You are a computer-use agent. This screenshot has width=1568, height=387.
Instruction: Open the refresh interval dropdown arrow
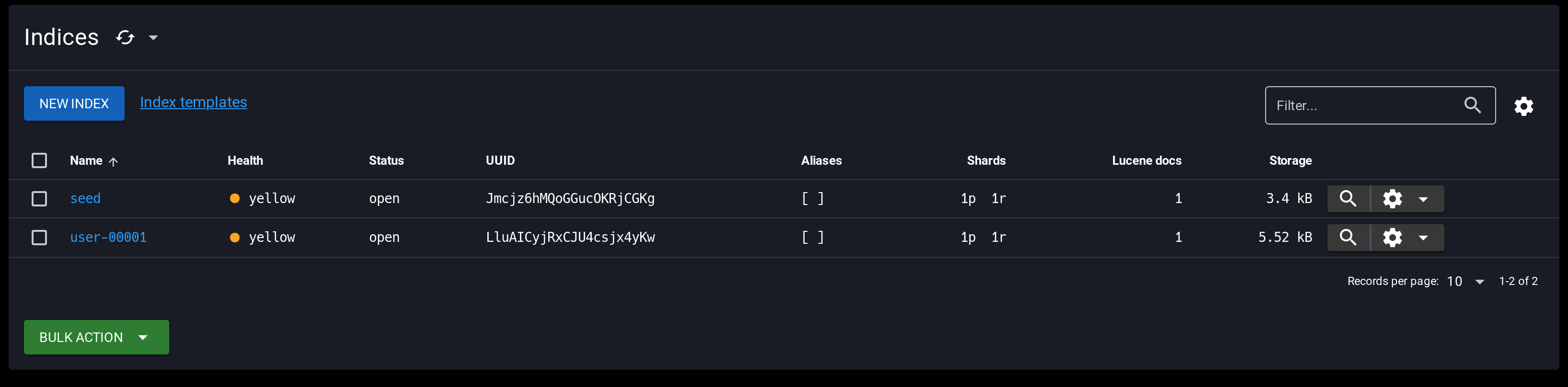pyautogui.click(x=153, y=38)
